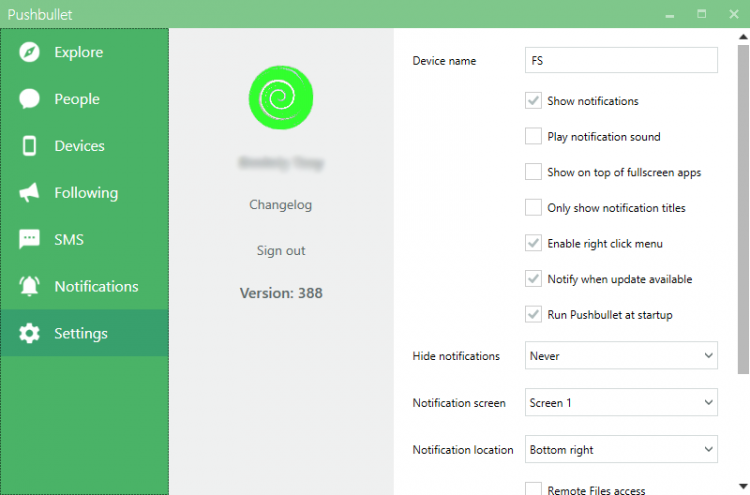The height and width of the screenshot is (495, 750).
Task: Click the settings vertical scrollbar thumb
Action: point(743,209)
